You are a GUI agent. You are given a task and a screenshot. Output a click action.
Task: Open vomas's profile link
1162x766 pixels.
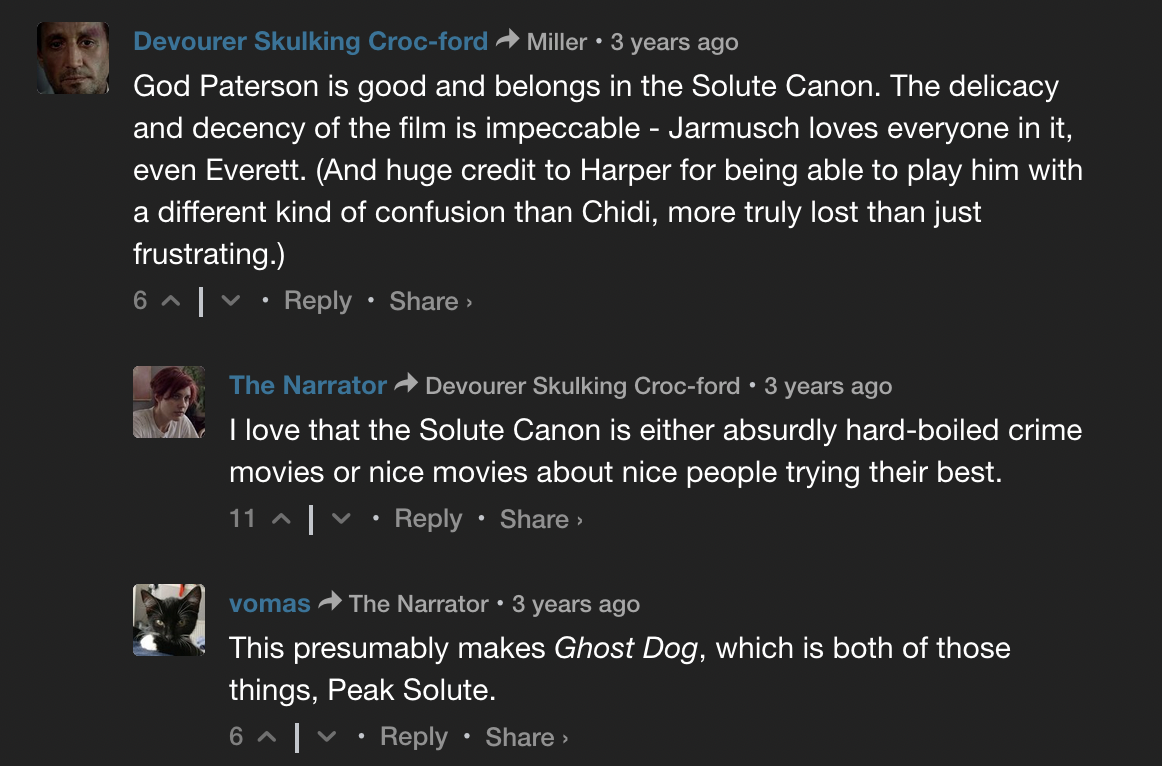tap(270, 604)
